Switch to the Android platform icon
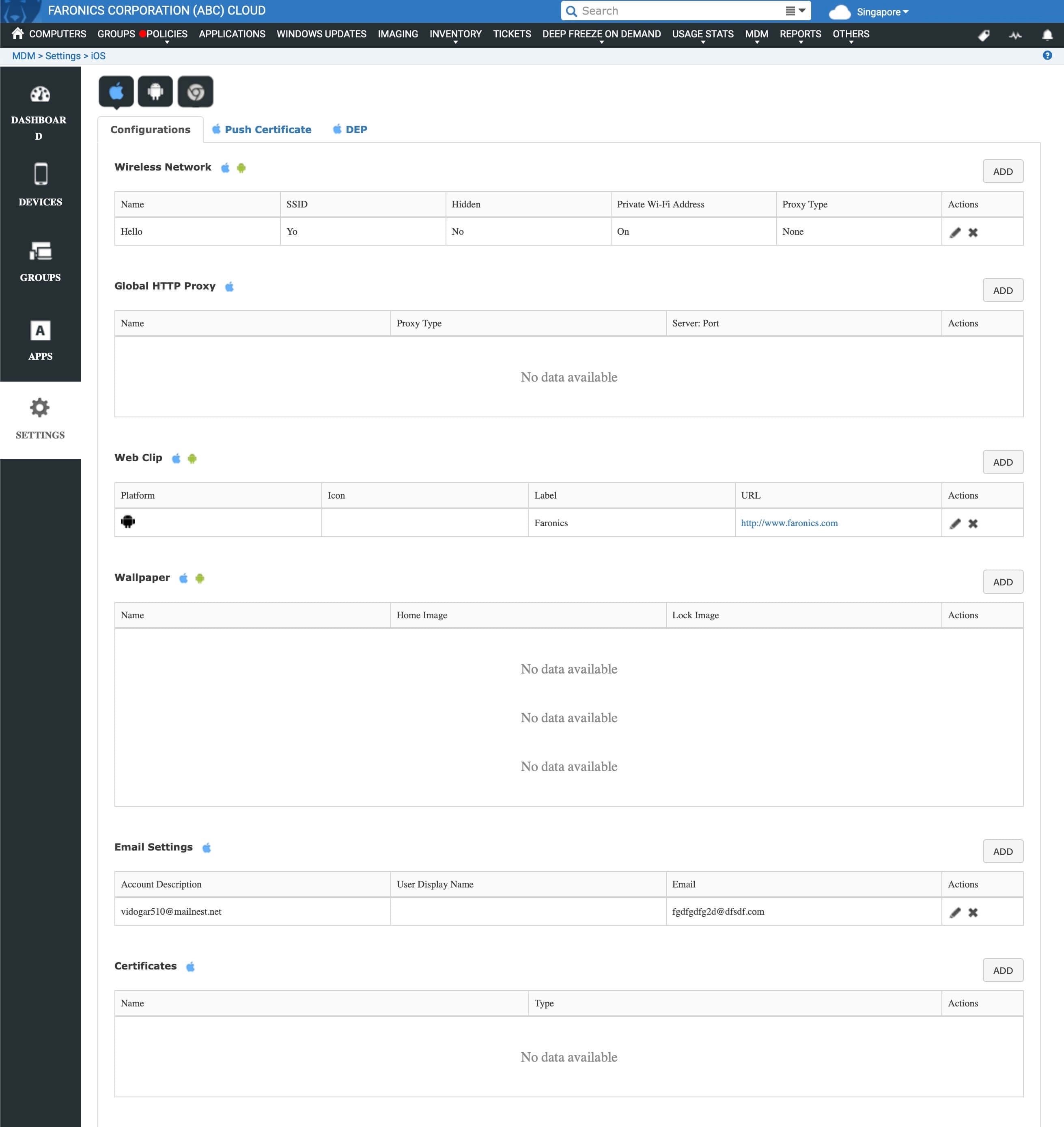This screenshot has width=1064, height=1127. pyautogui.click(x=155, y=91)
